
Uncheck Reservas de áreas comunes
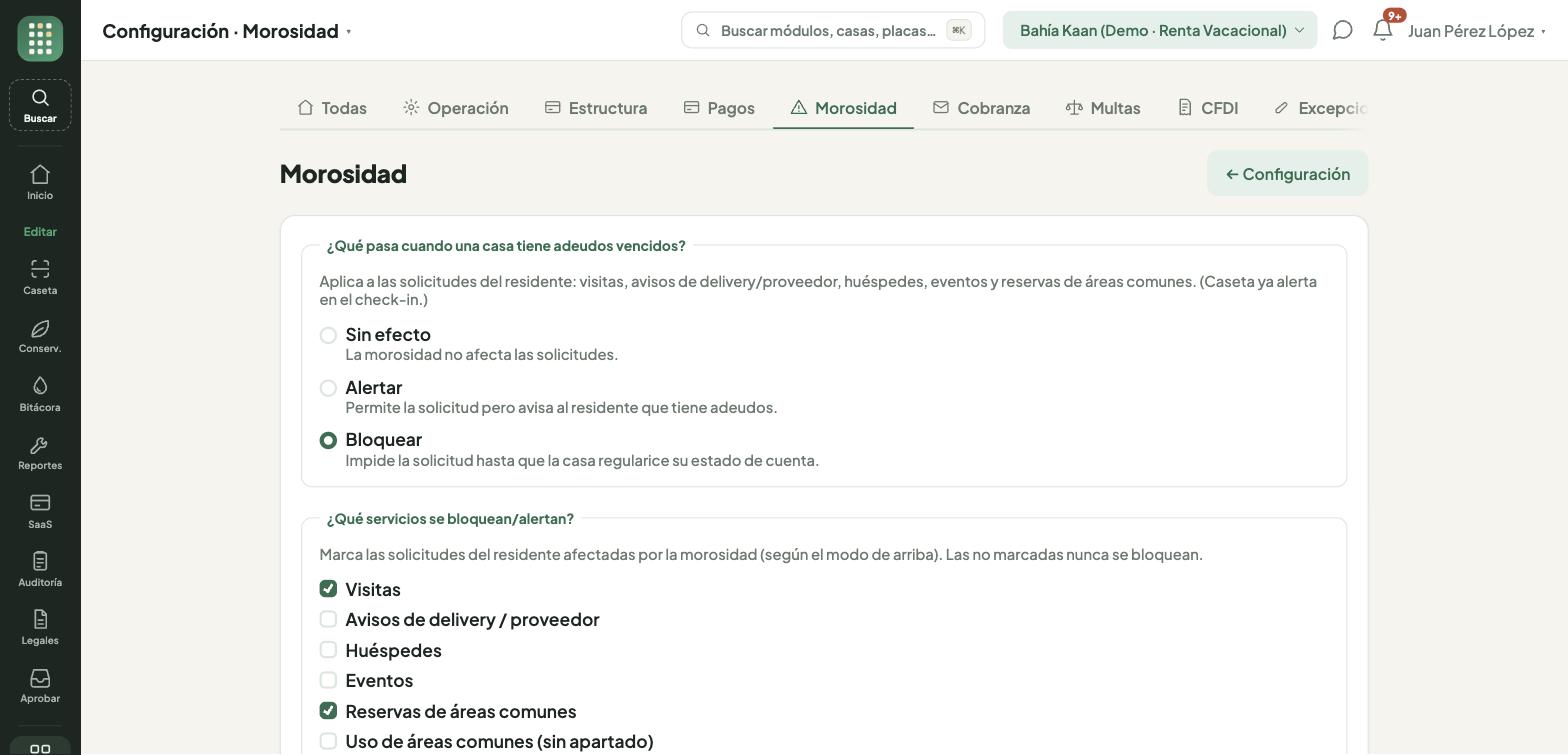coord(328,711)
